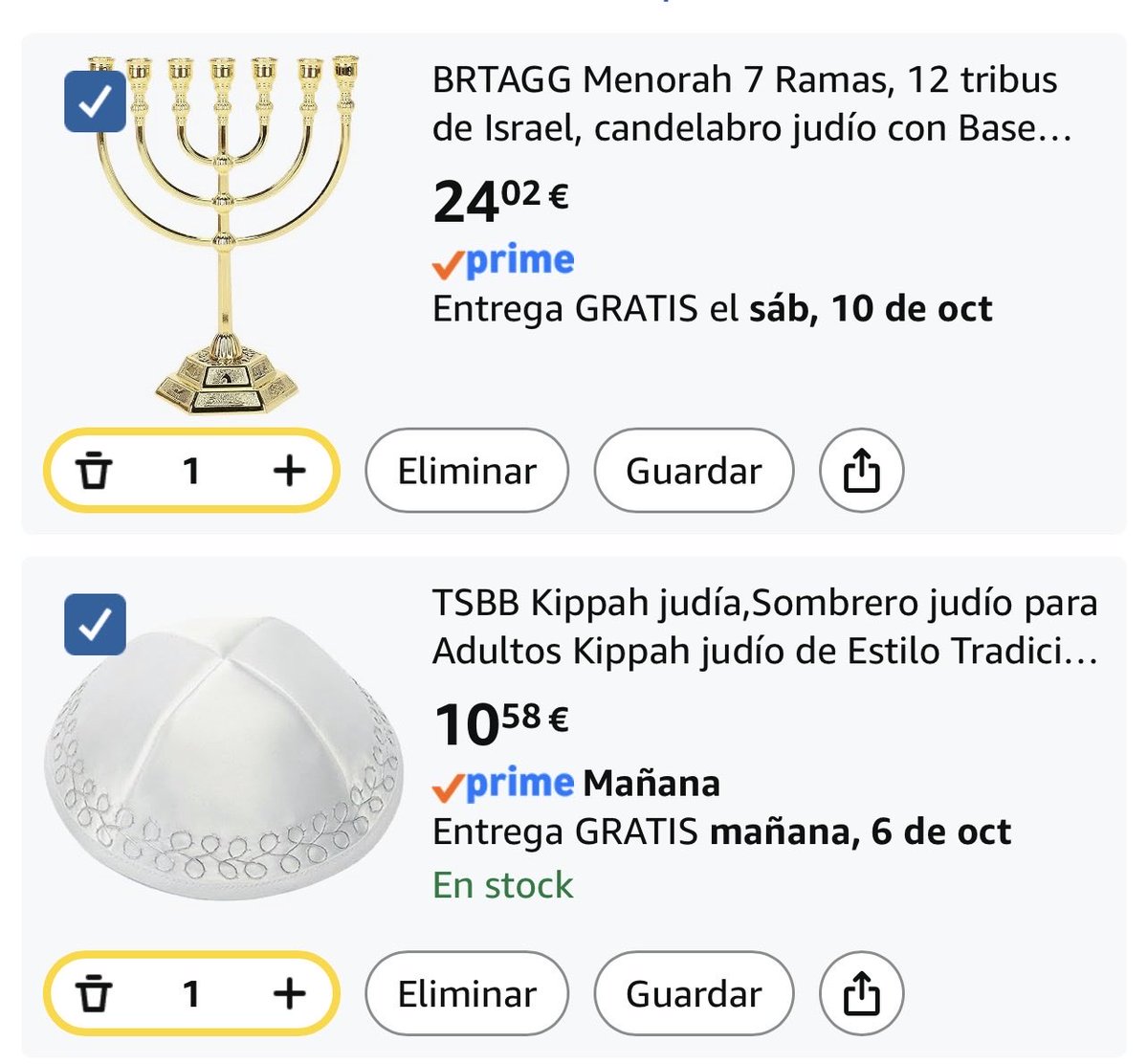Image resolution: width=1148 pixels, height=1064 pixels.
Task: Save the Kippah for later with Guardar
Action: tap(694, 994)
